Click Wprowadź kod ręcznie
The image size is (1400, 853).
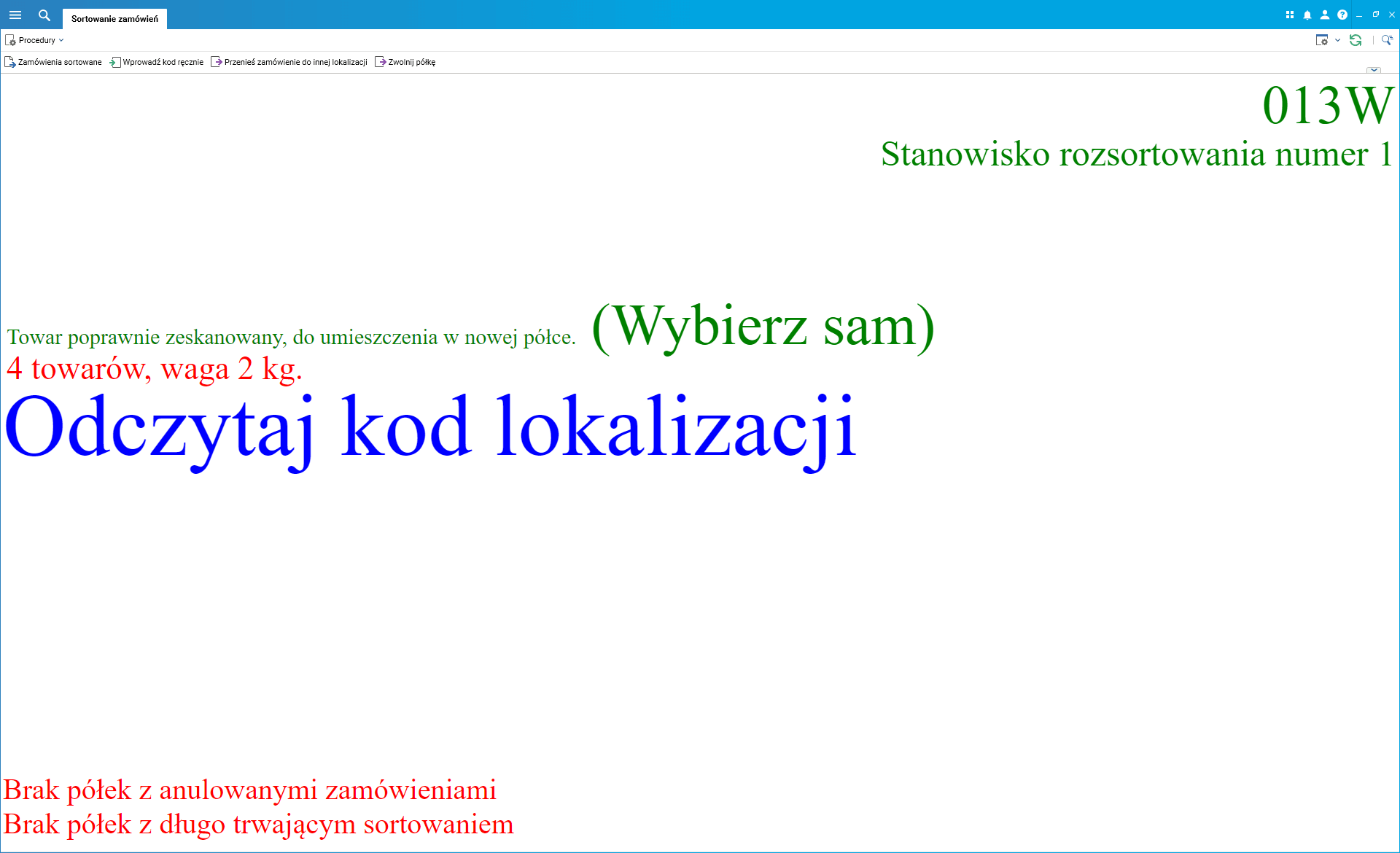coord(156,62)
